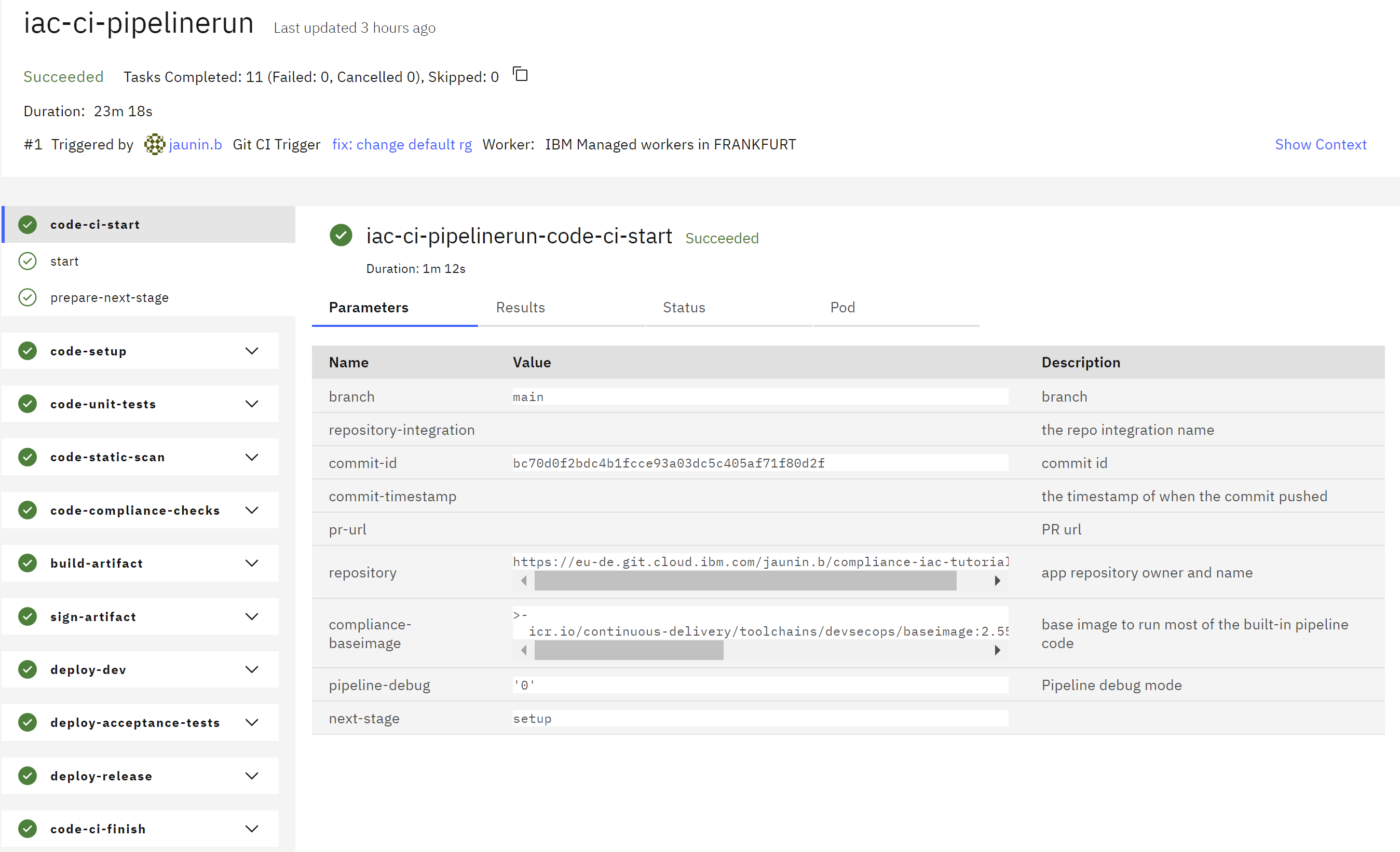Click the success icon on sign-artifact stage
This screenshot has width=1400, height=852.
point(28,616)
